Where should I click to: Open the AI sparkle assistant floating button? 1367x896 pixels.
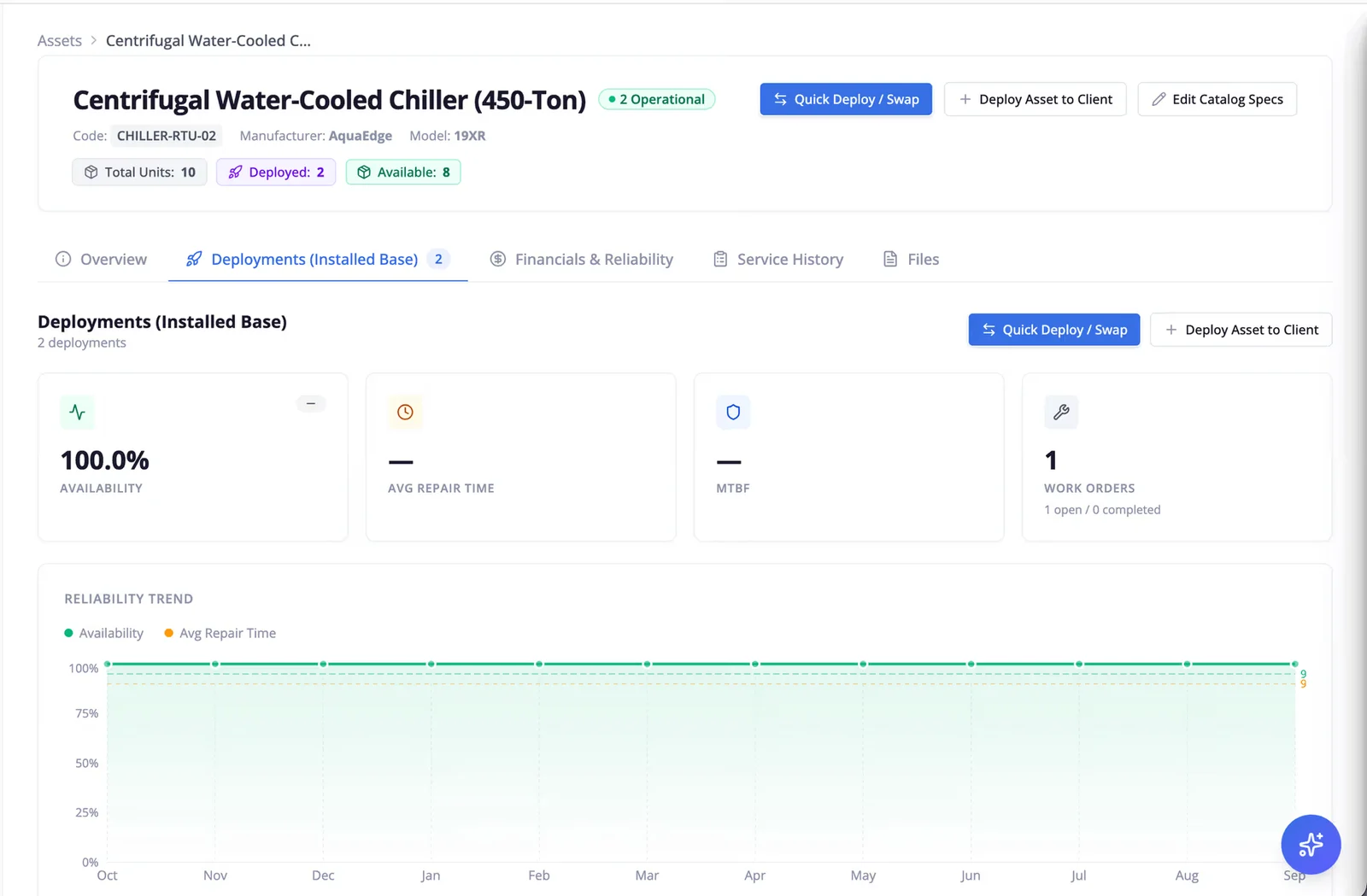[x=1311, y=845]
